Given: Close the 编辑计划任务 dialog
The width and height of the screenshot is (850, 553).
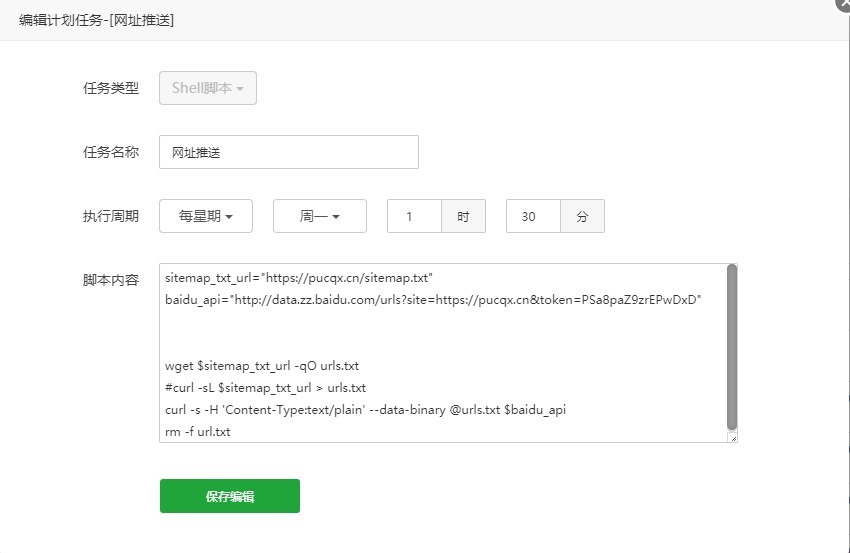Looking at the screenshot, I should tap(843, 3).
